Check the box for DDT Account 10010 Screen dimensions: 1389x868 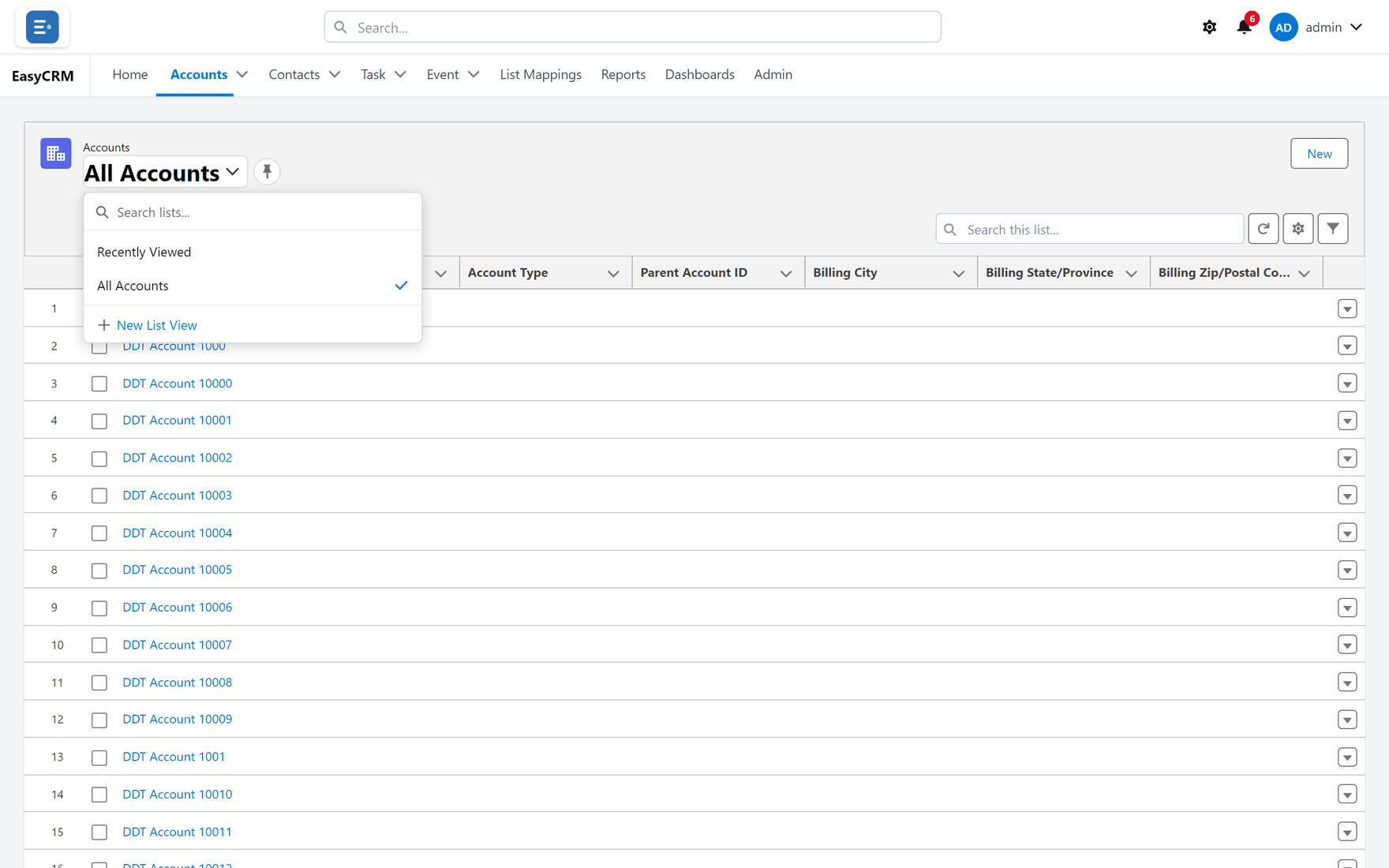tap(99, 795)
